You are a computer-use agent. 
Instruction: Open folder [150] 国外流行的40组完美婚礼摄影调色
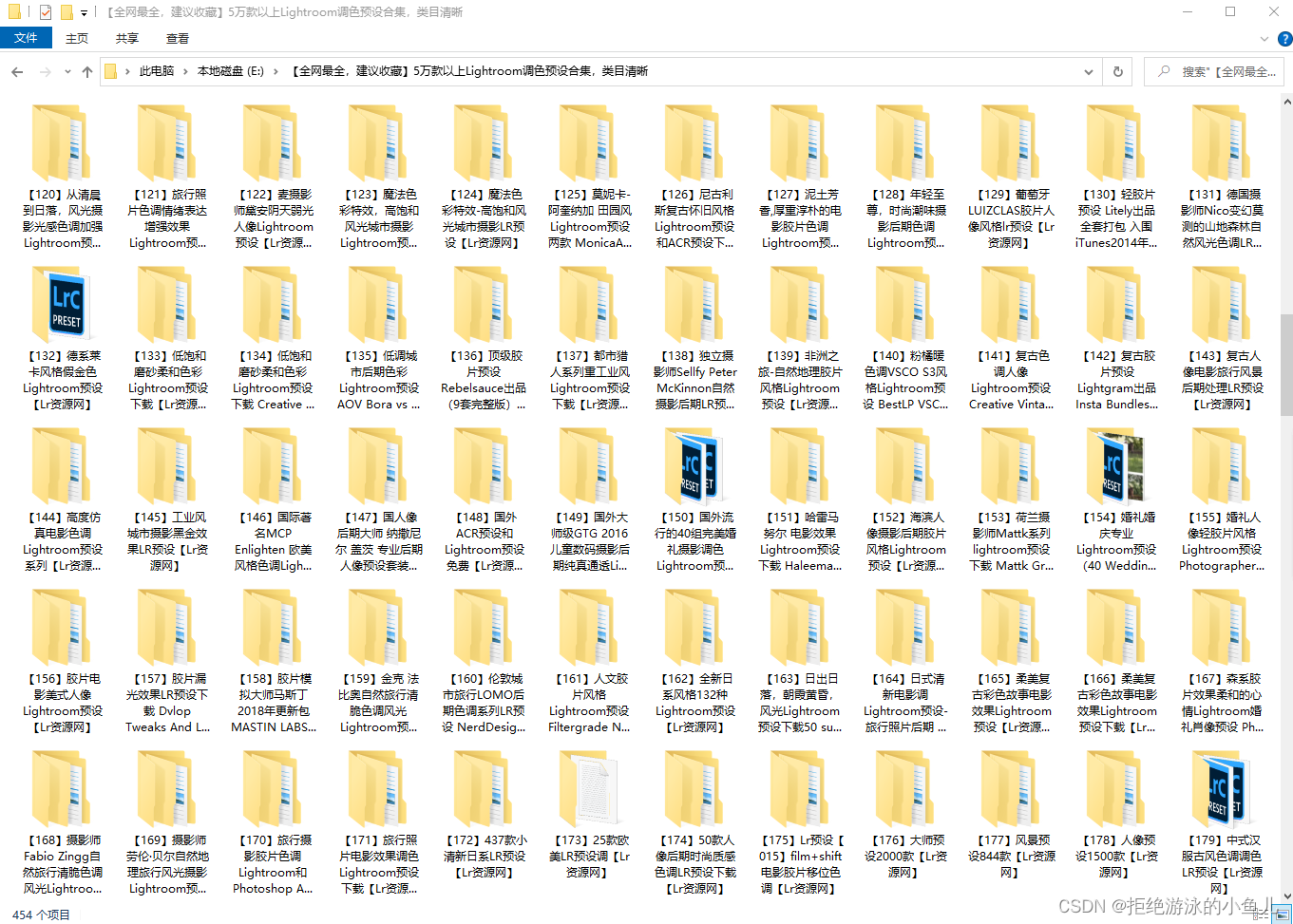[695, 466]
